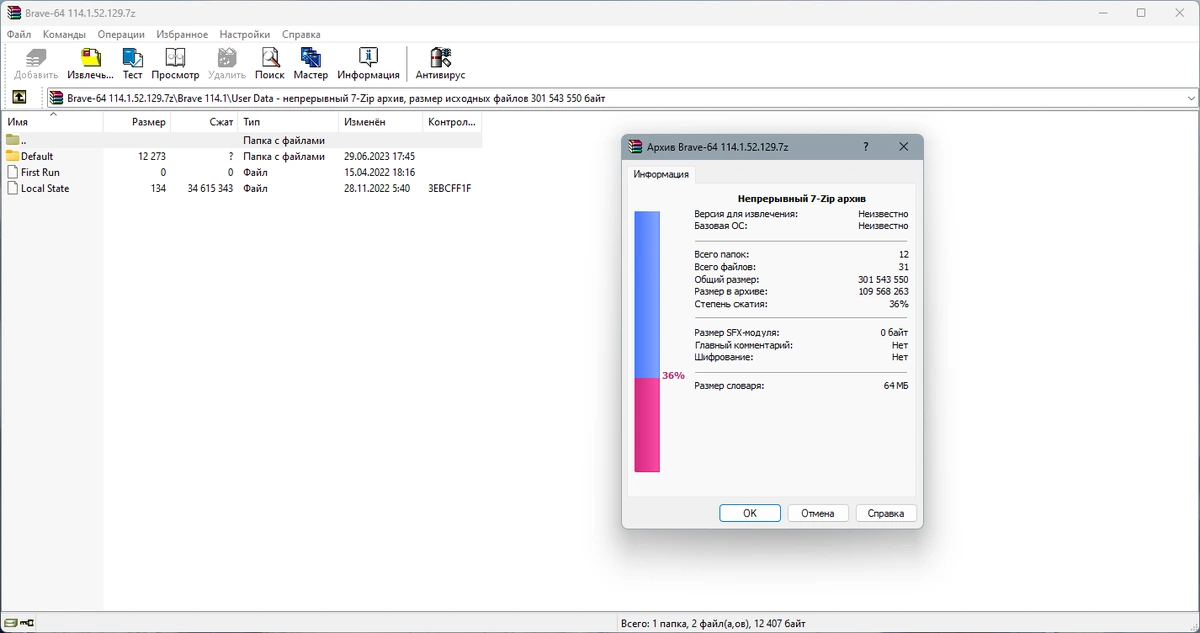Screen dimensions: 1200x633
Task: Click the date 29.06.2023 17:45
Action: point(379,156)
